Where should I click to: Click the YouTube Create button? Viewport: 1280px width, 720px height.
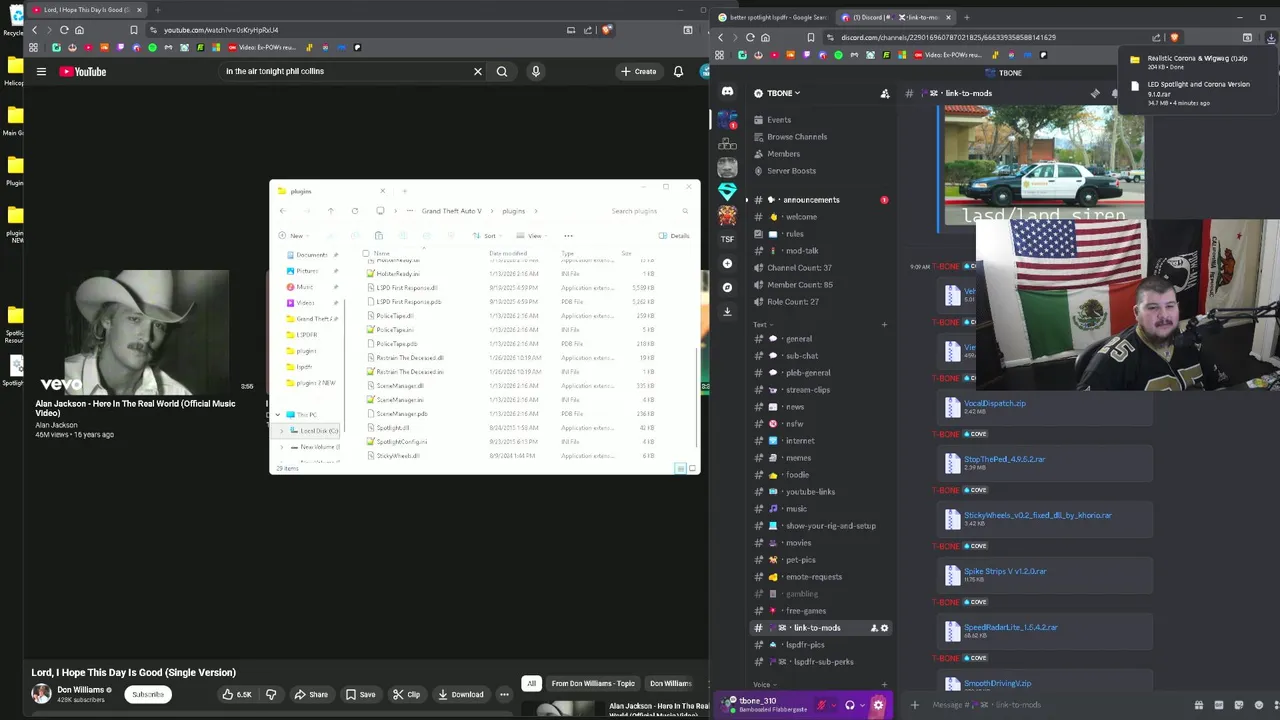pos(638,71)
